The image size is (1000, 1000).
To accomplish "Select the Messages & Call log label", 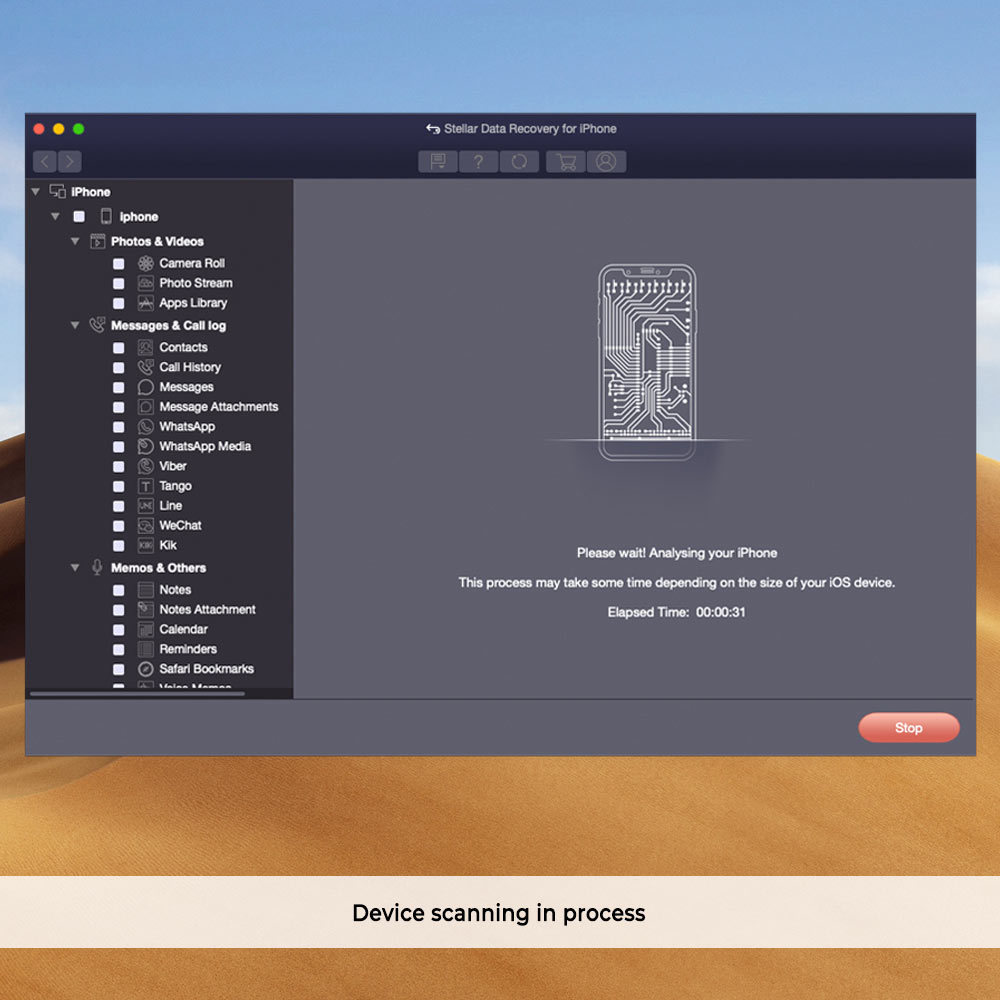I will 168,326.
